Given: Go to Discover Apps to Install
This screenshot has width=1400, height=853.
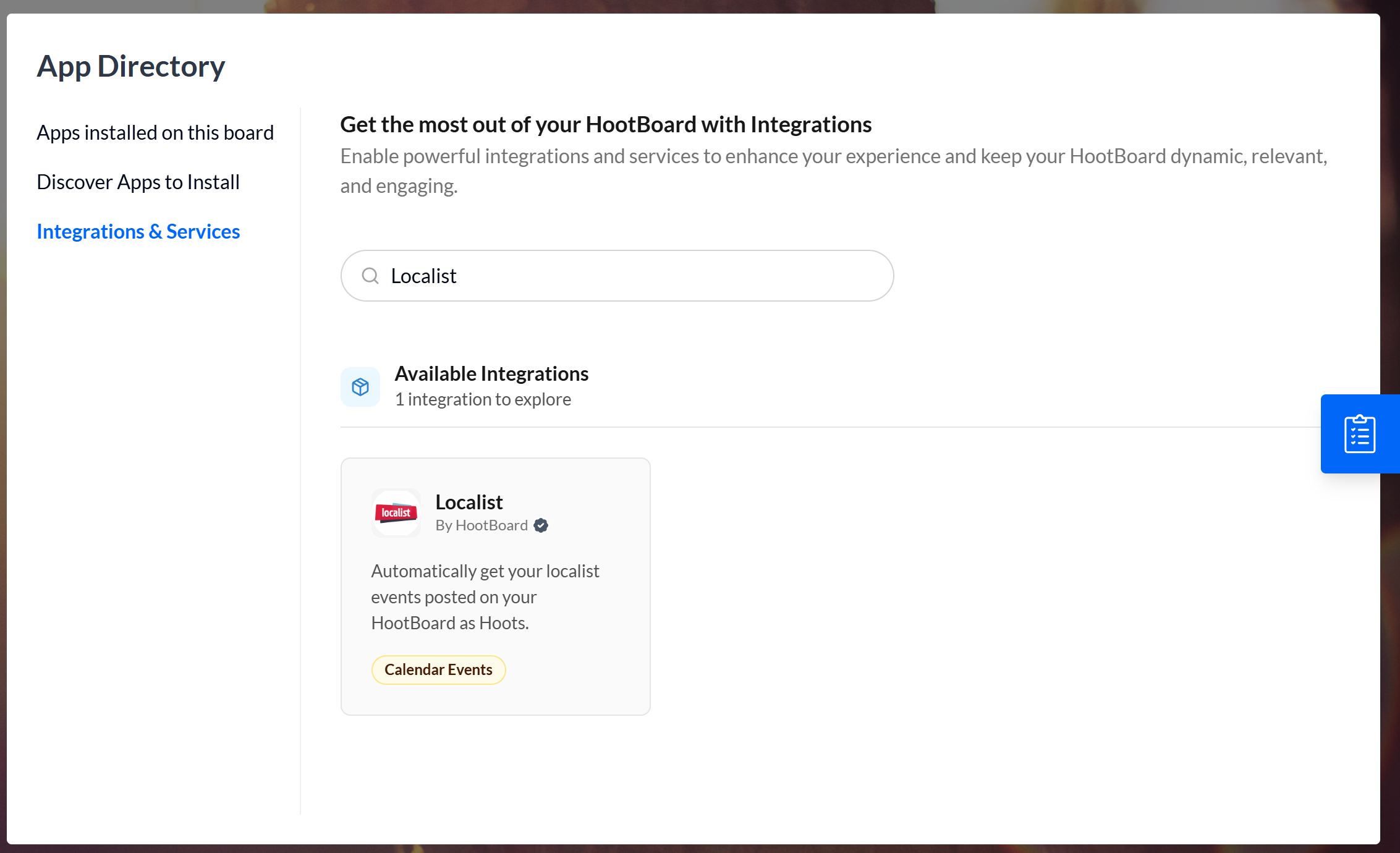Looking at the screenshot, I should [138, 182].
